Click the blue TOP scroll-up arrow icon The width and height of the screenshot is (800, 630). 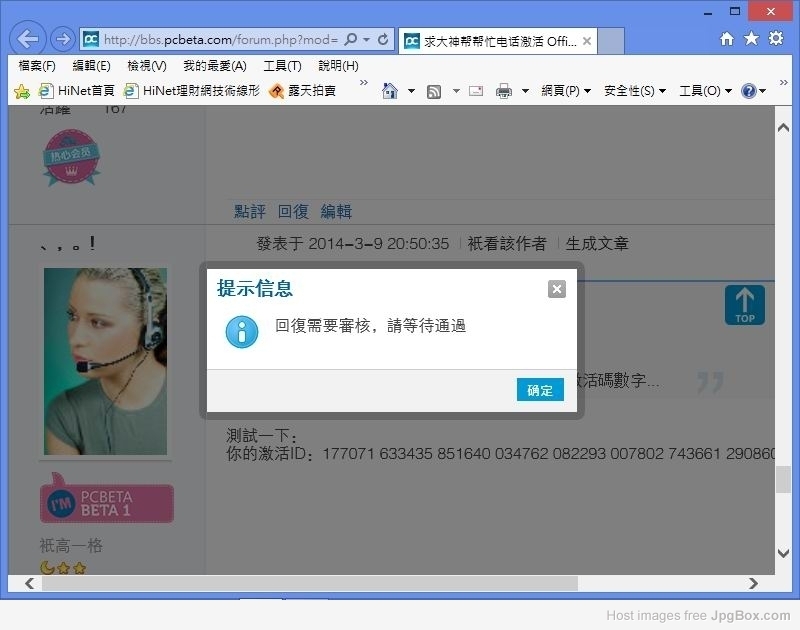pyautogui.click(x=744, y=305)
